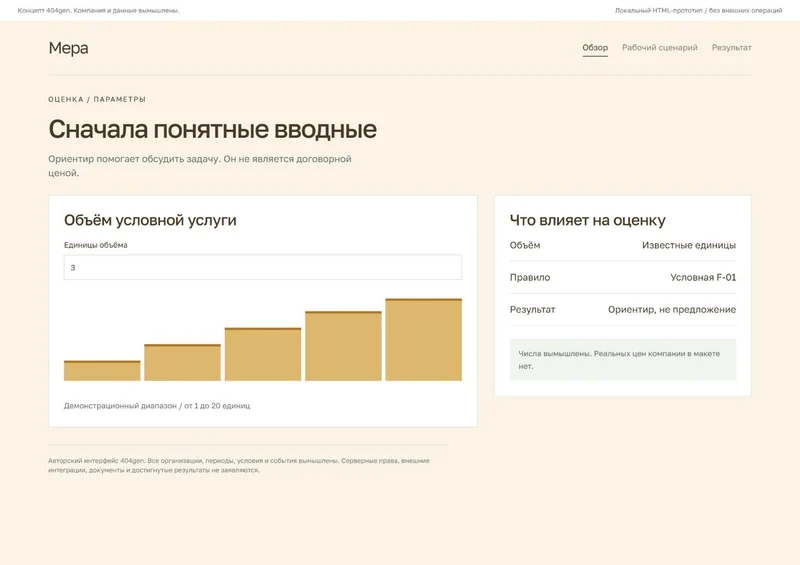Image resolution: width=800 pixels, height=565 pixels.
Task: Click the Объём row label
Action: click(x=524, y=245)
